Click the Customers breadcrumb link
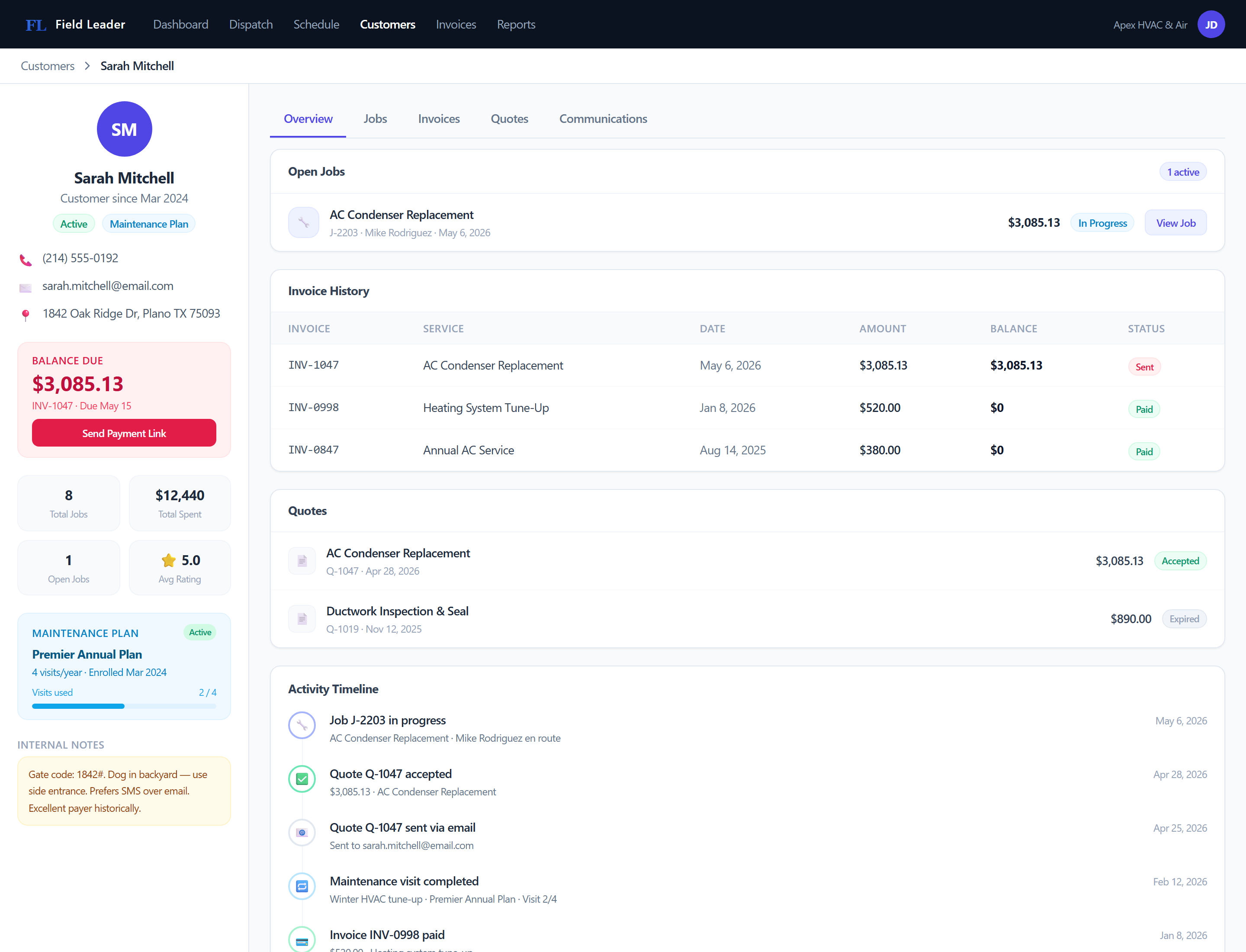1246x952 pixels. [x=48, y=66]
